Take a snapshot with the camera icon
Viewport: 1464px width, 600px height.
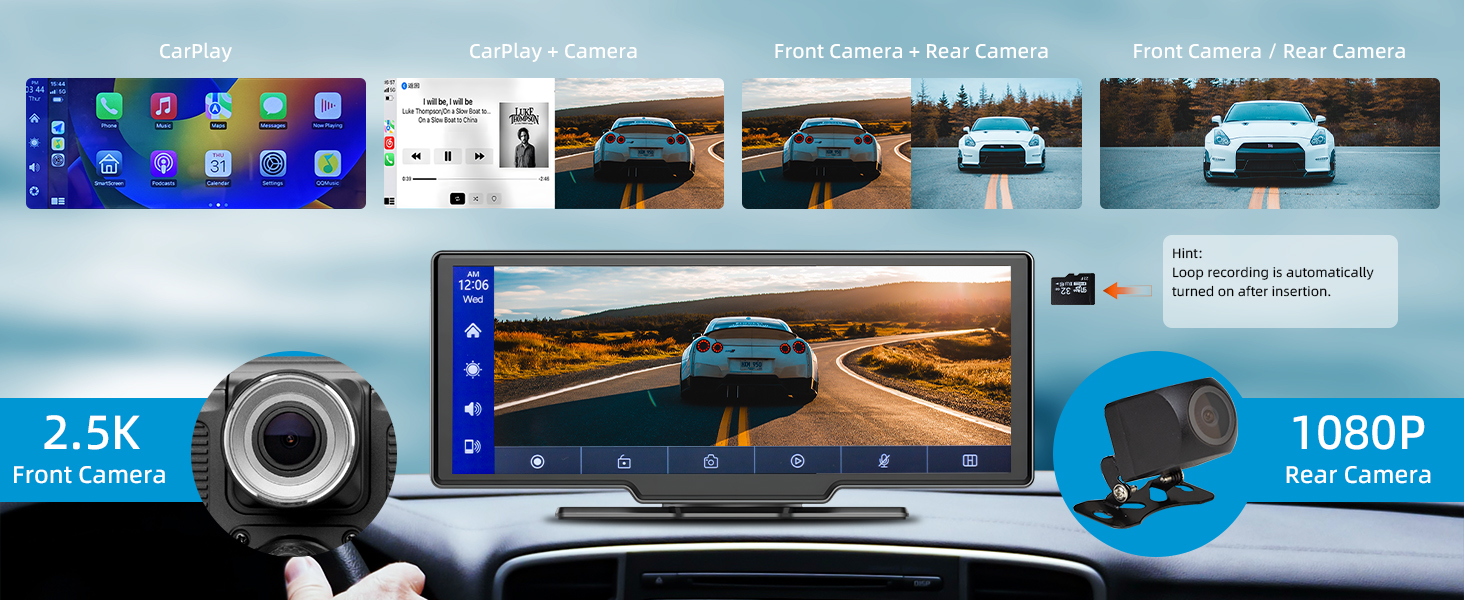click(710, 461)
